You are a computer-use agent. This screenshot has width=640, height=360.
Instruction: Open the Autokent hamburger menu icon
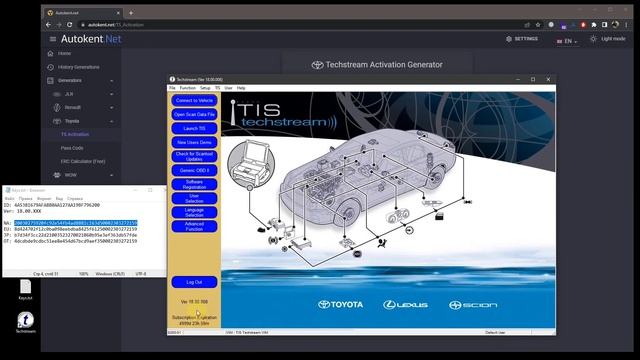coord(53,39)
